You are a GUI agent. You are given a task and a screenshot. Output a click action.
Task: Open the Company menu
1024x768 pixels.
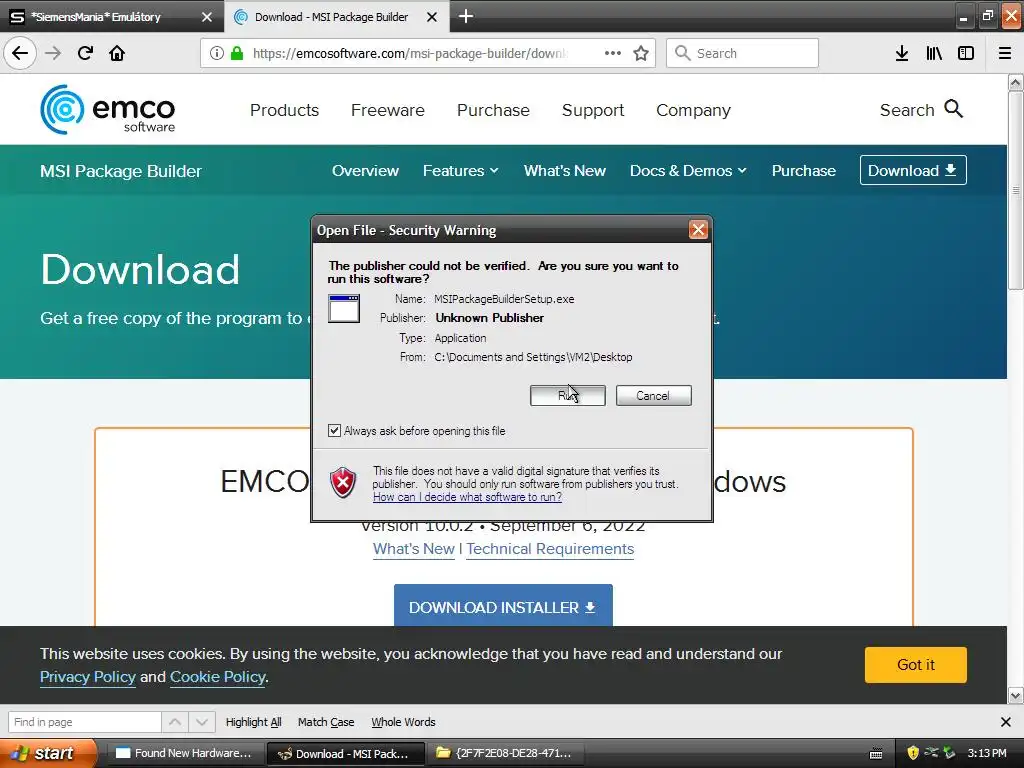(693, 110)
